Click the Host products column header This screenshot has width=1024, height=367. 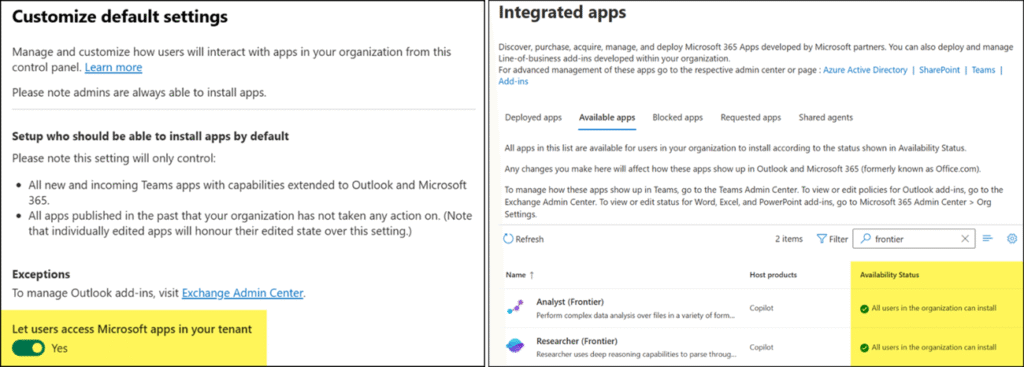773,275
